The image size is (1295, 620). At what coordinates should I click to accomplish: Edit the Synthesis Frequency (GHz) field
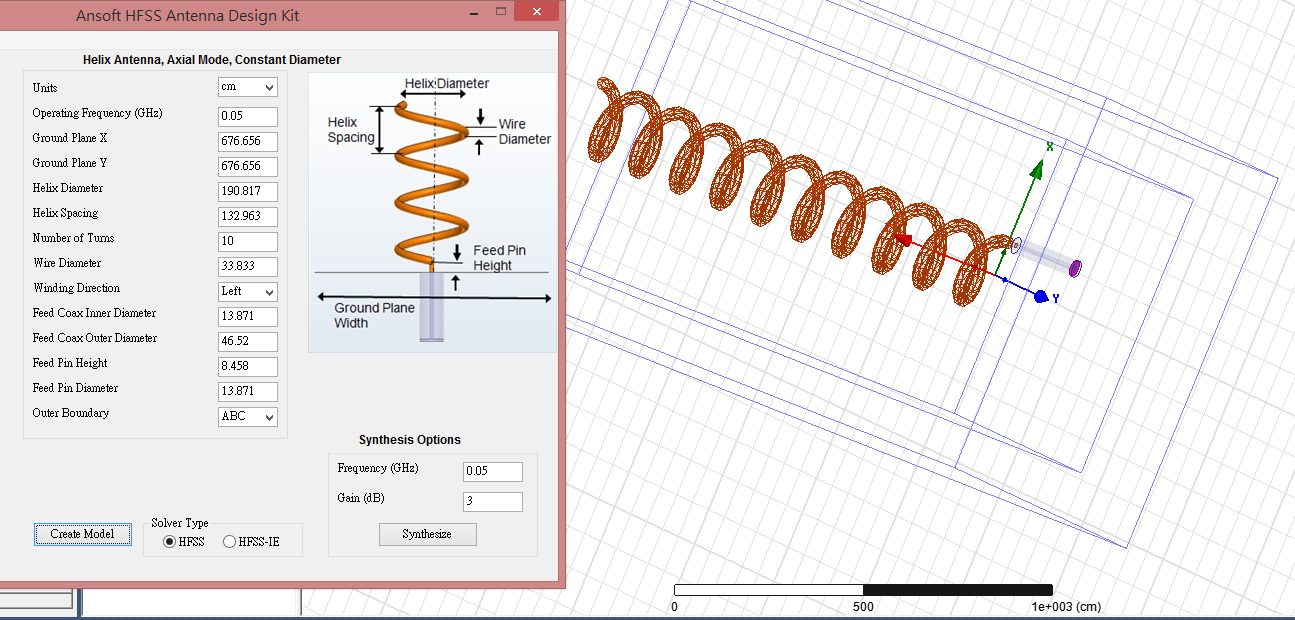click(493, 471)
